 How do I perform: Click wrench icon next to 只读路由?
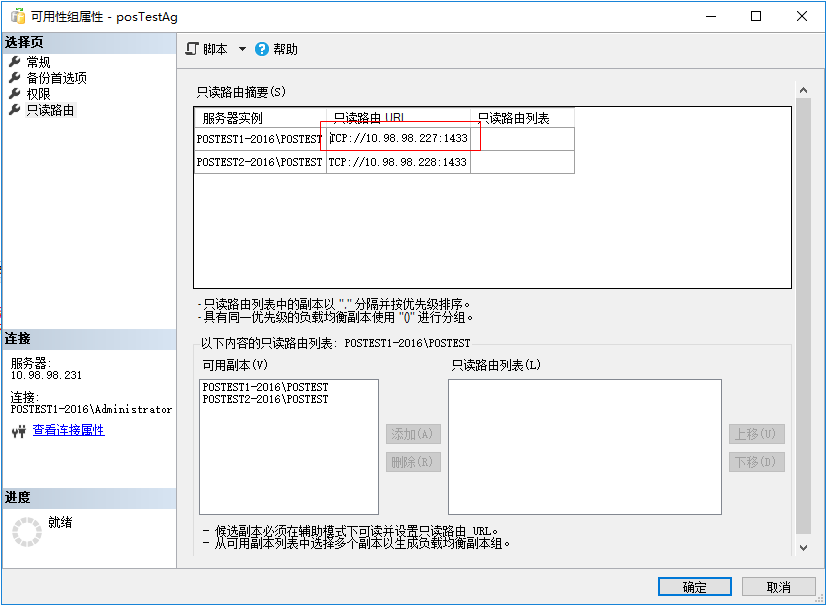(15, 109)
